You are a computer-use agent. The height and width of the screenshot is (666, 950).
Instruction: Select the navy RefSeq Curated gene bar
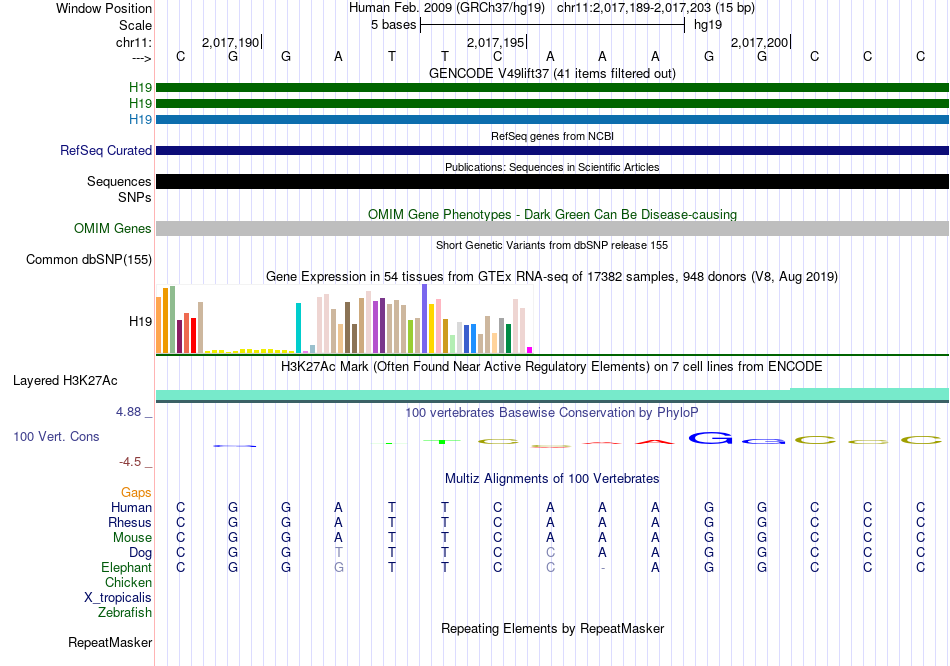pos(552,150)
